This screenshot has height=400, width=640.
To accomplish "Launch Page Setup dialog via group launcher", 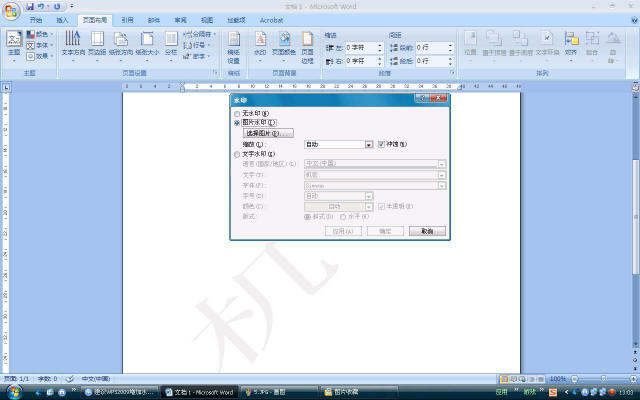I will tap(215, 73).
